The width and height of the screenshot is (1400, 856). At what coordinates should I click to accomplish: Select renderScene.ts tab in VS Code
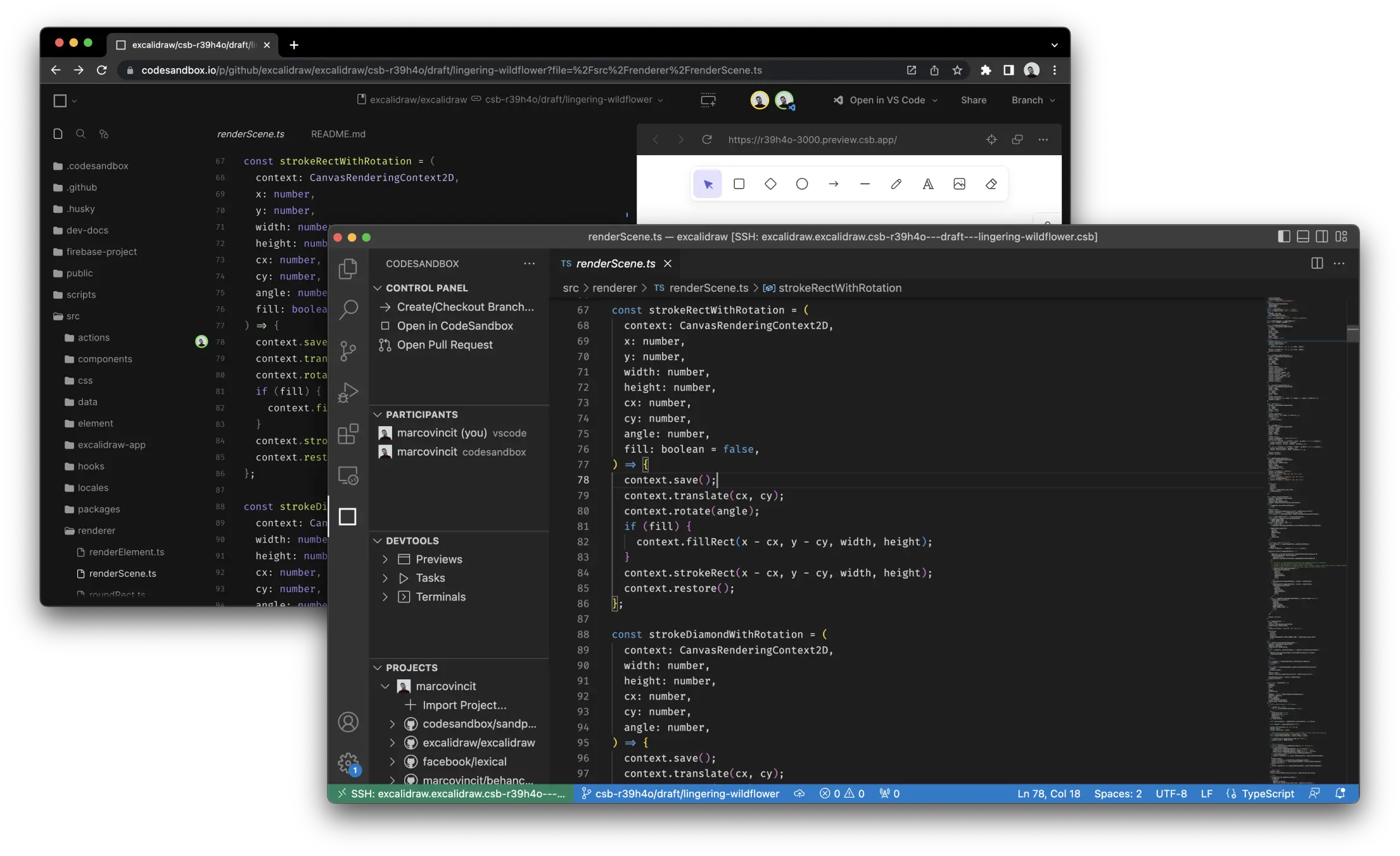(615, 263)
